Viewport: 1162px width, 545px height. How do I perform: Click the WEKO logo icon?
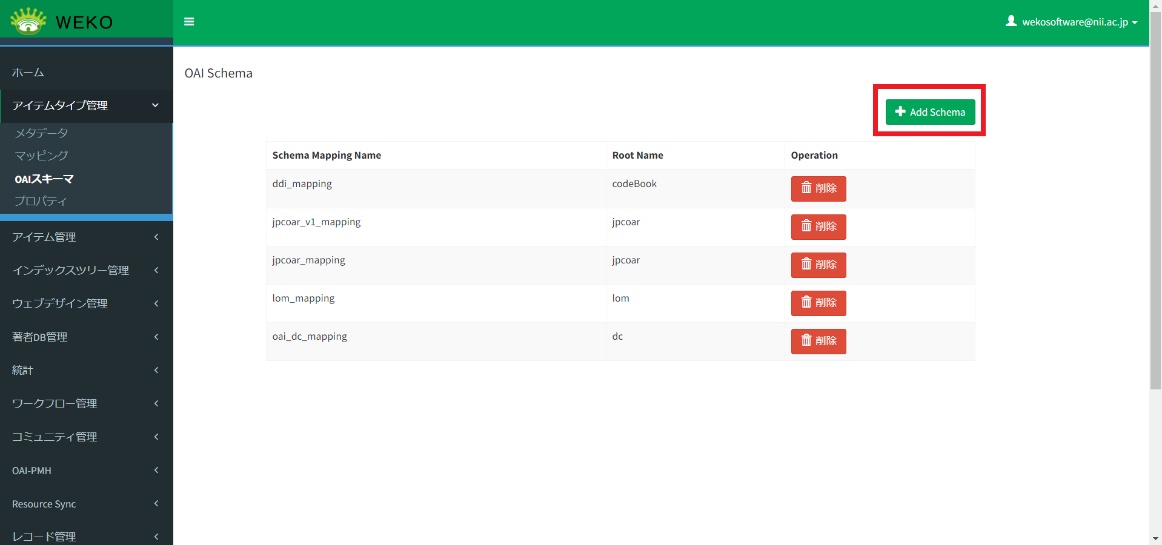28,21
